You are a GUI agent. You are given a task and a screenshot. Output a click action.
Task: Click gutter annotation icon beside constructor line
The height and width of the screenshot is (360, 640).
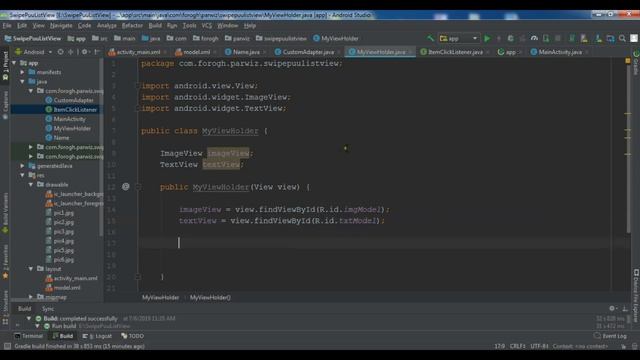pos(126,187)
